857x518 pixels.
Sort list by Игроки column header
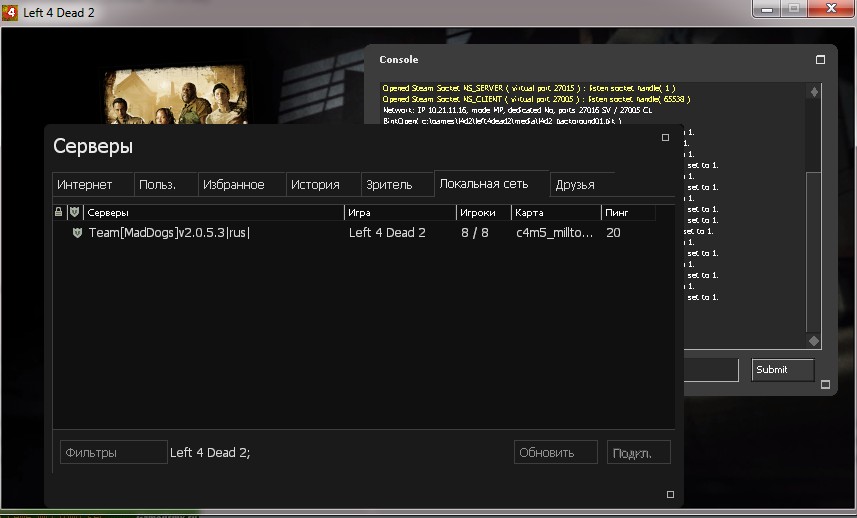(484, 213)
